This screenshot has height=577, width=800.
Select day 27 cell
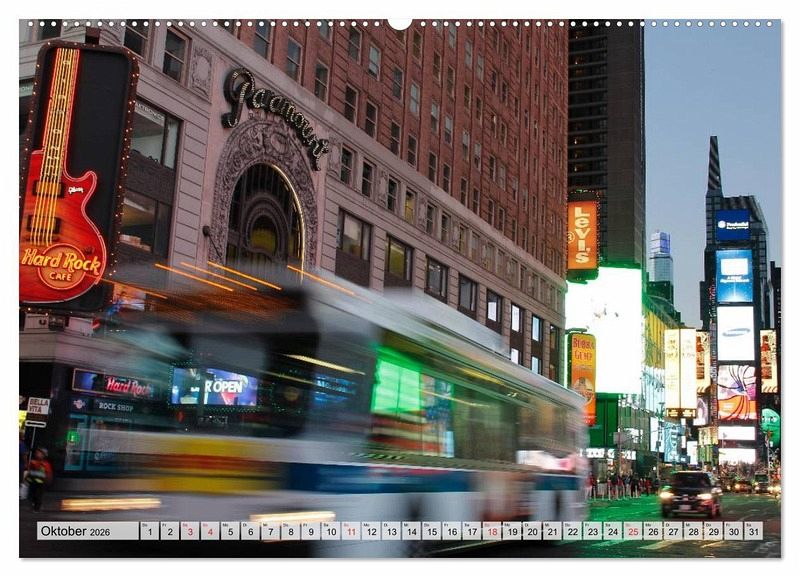click(673, 531)
